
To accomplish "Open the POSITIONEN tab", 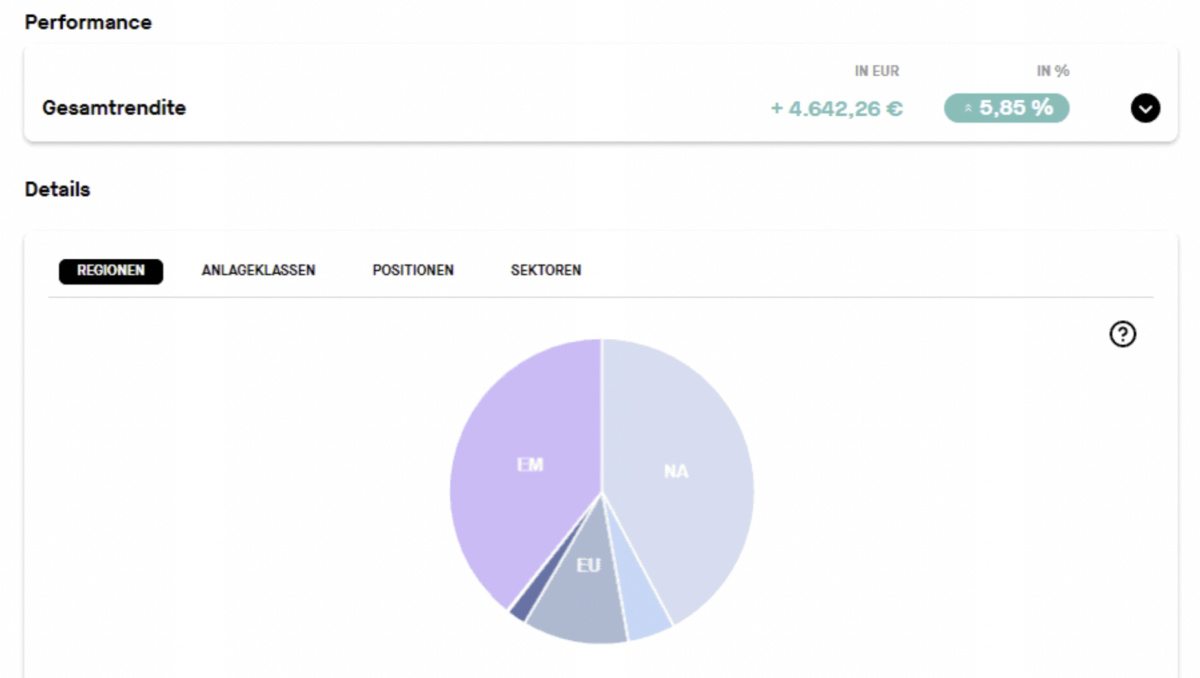I will 413,270.
